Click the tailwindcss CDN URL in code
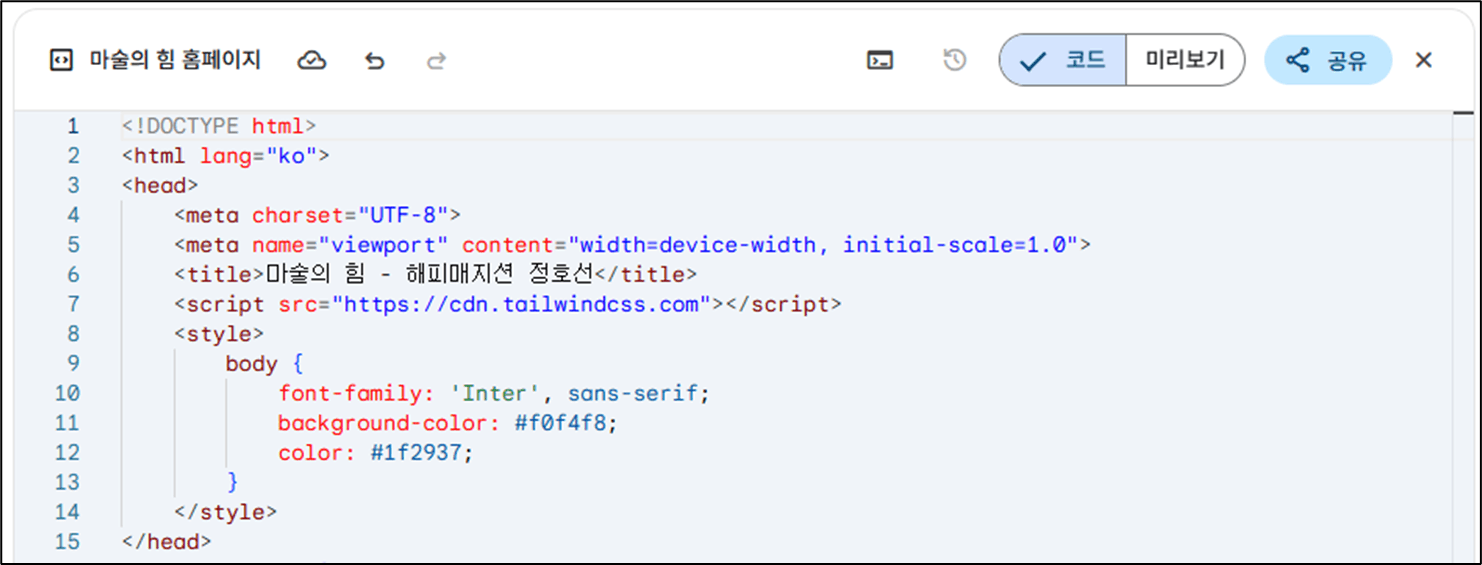Image resolution: width=1482 pixels, height=565 pixels. [520, 304]
